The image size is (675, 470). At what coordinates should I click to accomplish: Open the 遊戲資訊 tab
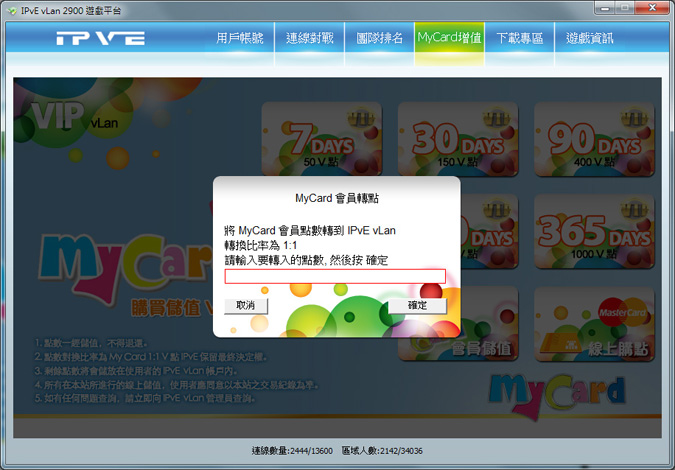coord(589,38)
